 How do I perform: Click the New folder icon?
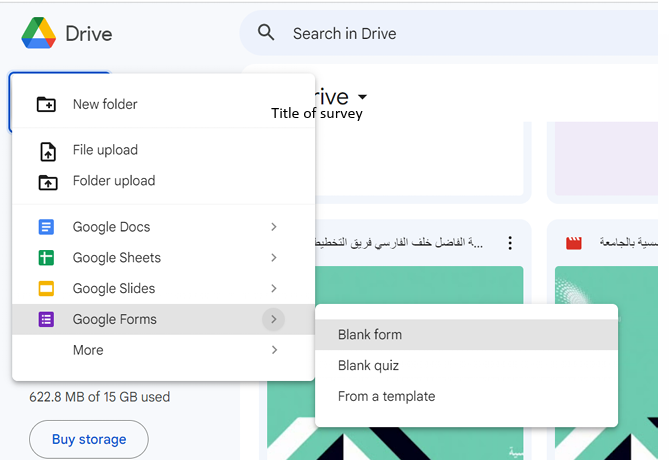[x=46, y=104]
